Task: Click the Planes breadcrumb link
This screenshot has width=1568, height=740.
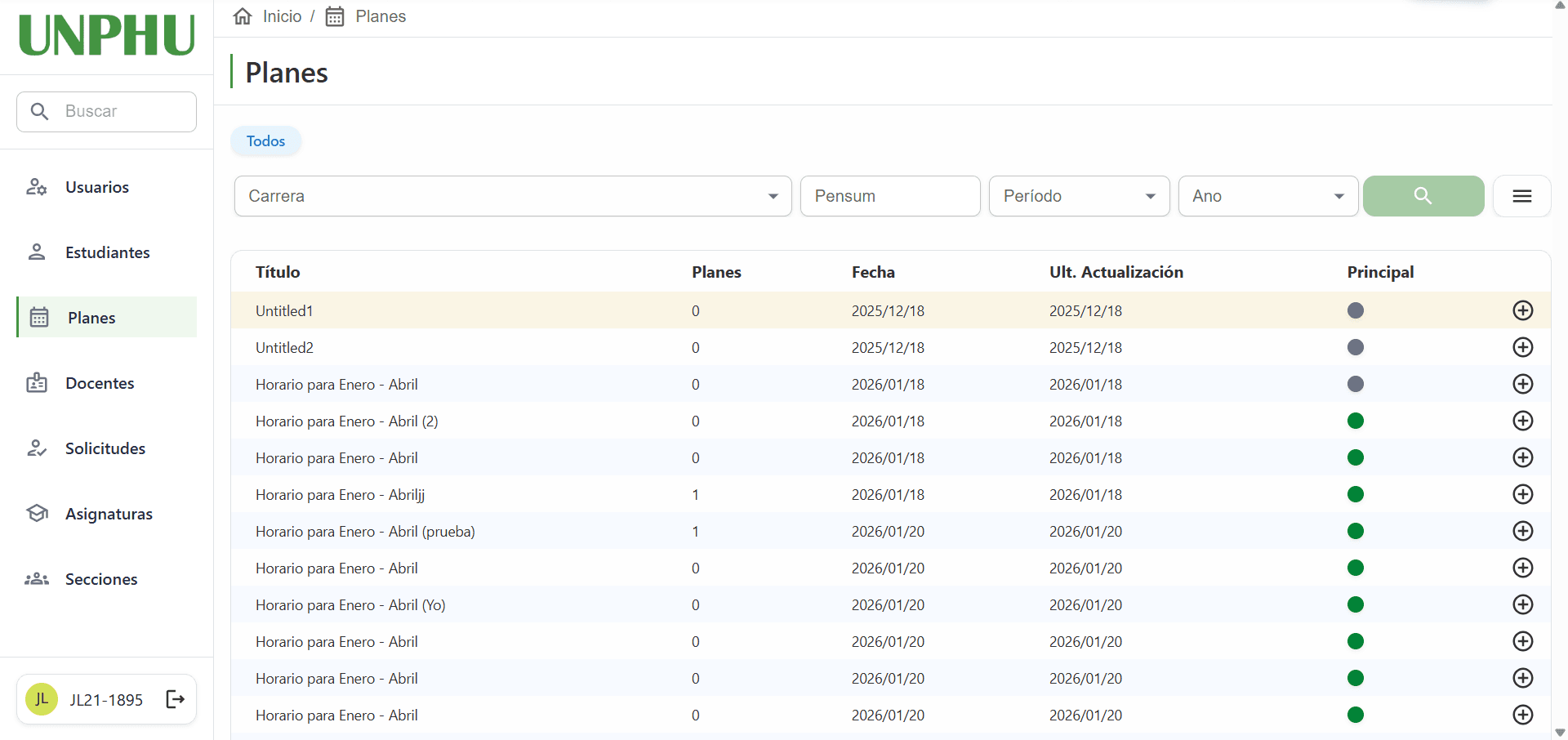Action: click(x=381, y=16)
